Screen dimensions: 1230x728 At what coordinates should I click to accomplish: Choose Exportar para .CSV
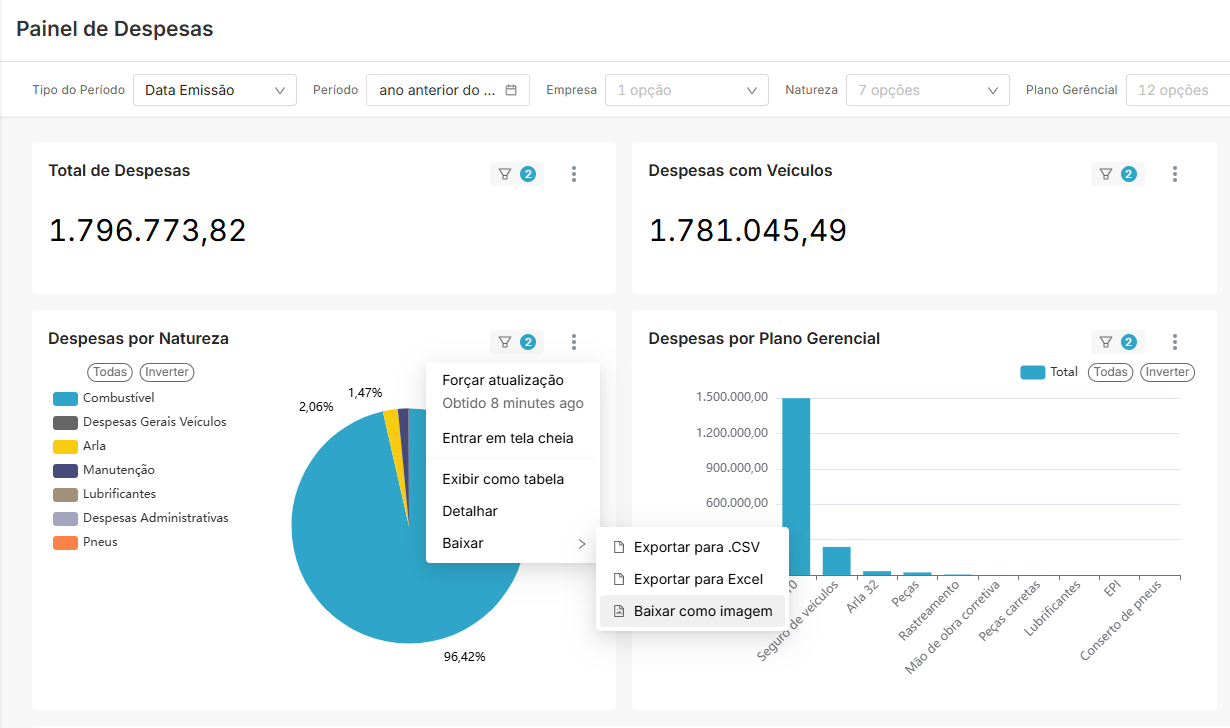[x=692, y=547]
